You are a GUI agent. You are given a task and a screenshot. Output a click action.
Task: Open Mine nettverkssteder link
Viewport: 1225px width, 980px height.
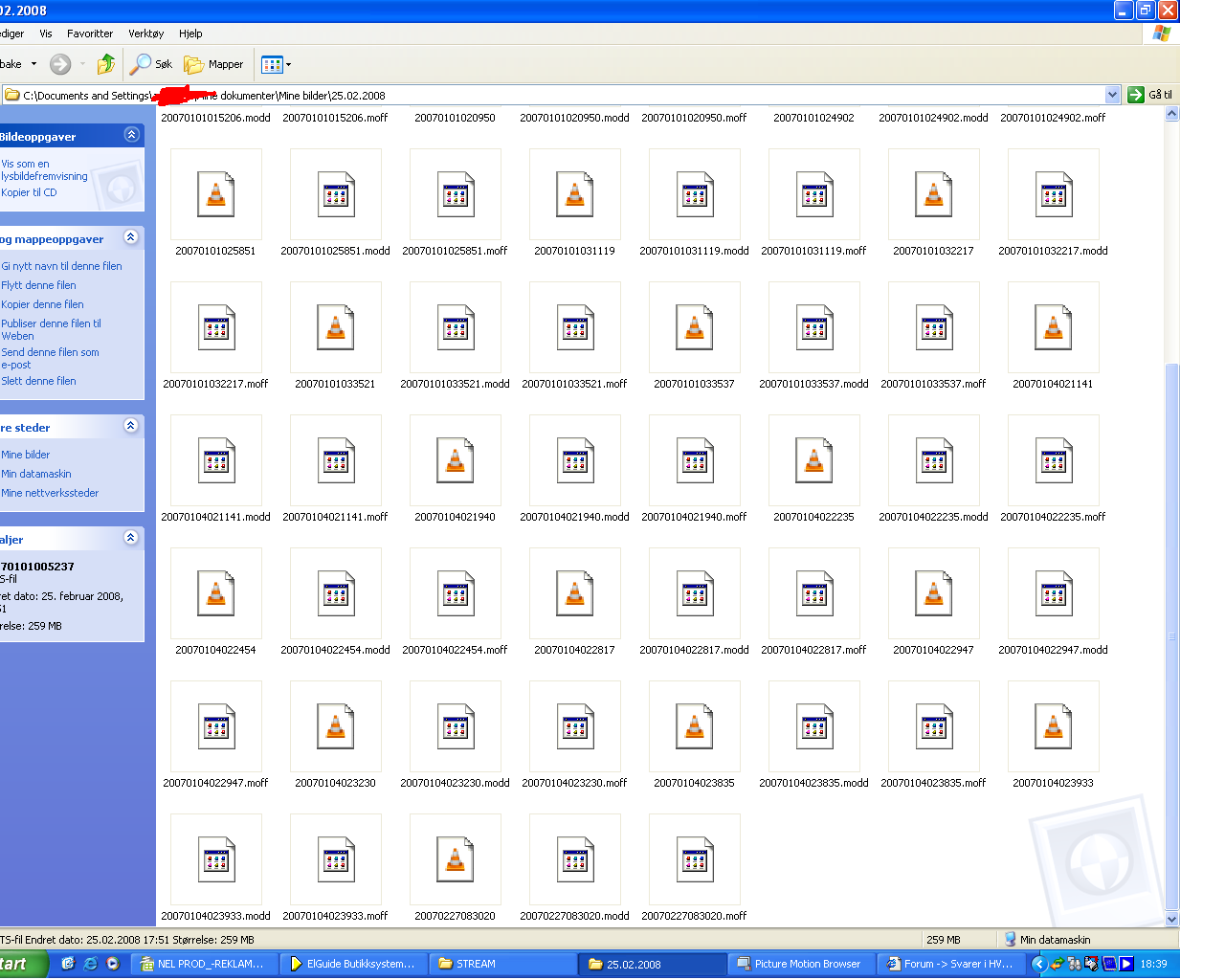pos(50,493)
